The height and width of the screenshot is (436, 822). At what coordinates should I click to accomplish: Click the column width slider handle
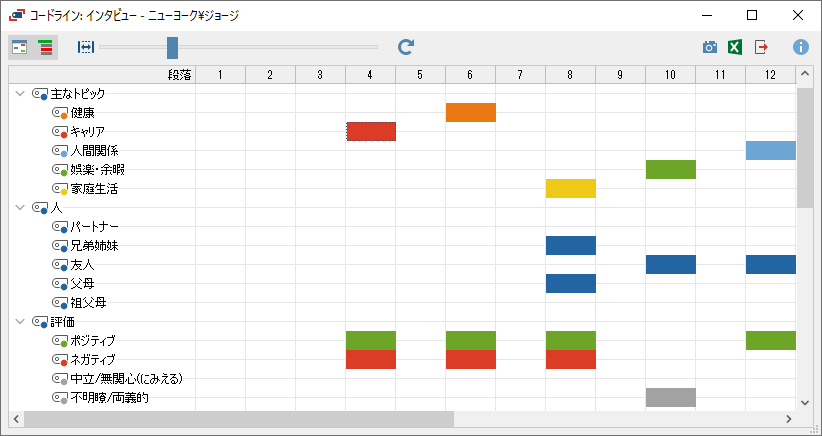(x=172, y=47)
